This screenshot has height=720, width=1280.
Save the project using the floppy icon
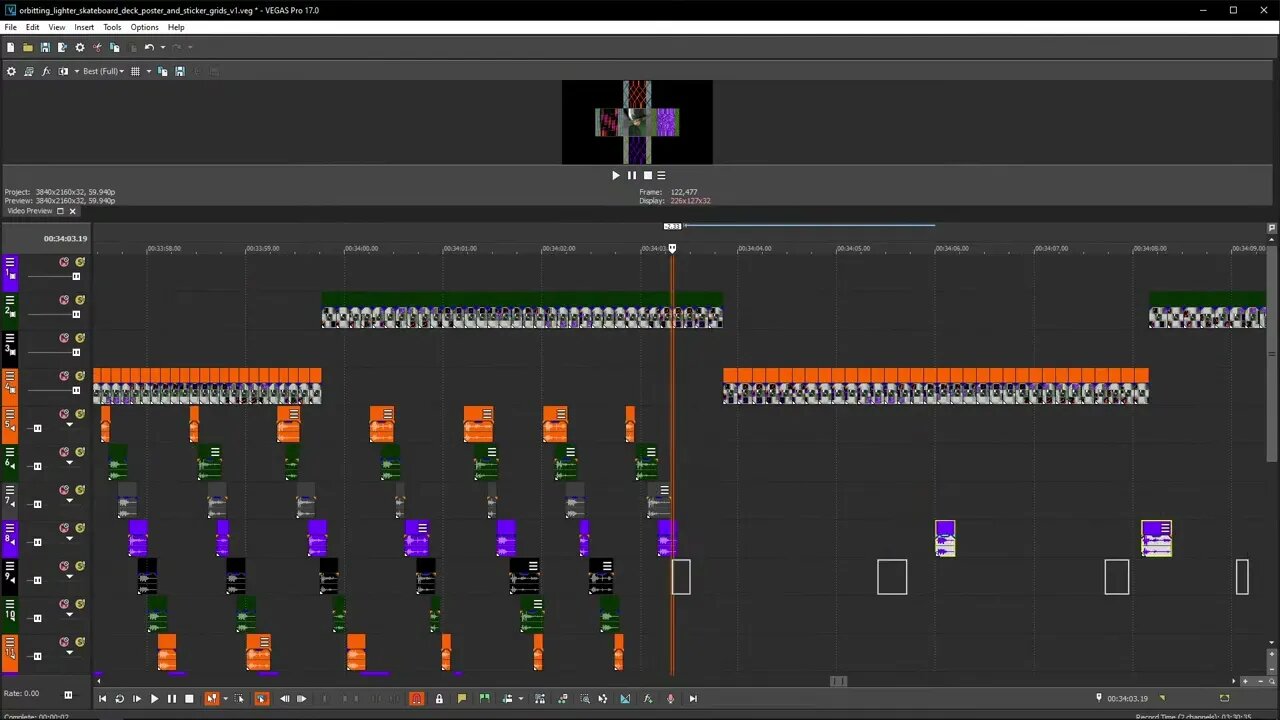[x=45, y=47]
